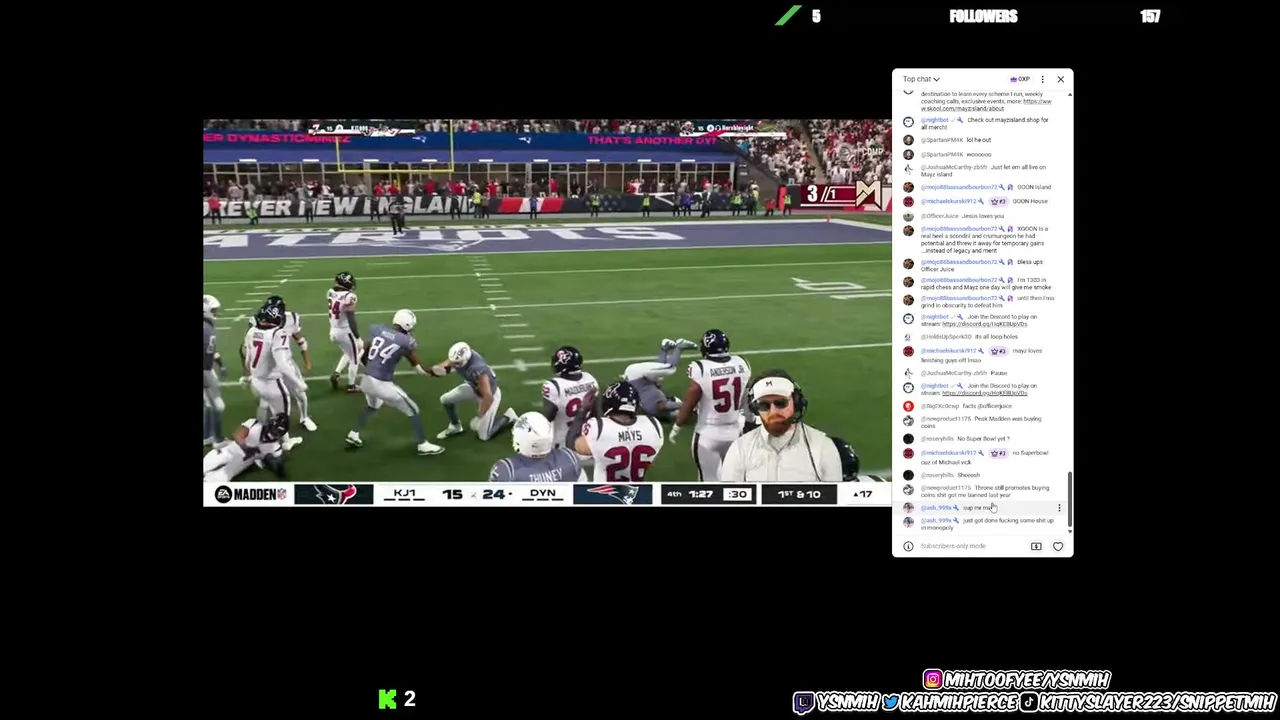Click the #3 crown badge on 'mayz loves' message
The width and height of the screenshot is (1280, 720).
[998, 351]
